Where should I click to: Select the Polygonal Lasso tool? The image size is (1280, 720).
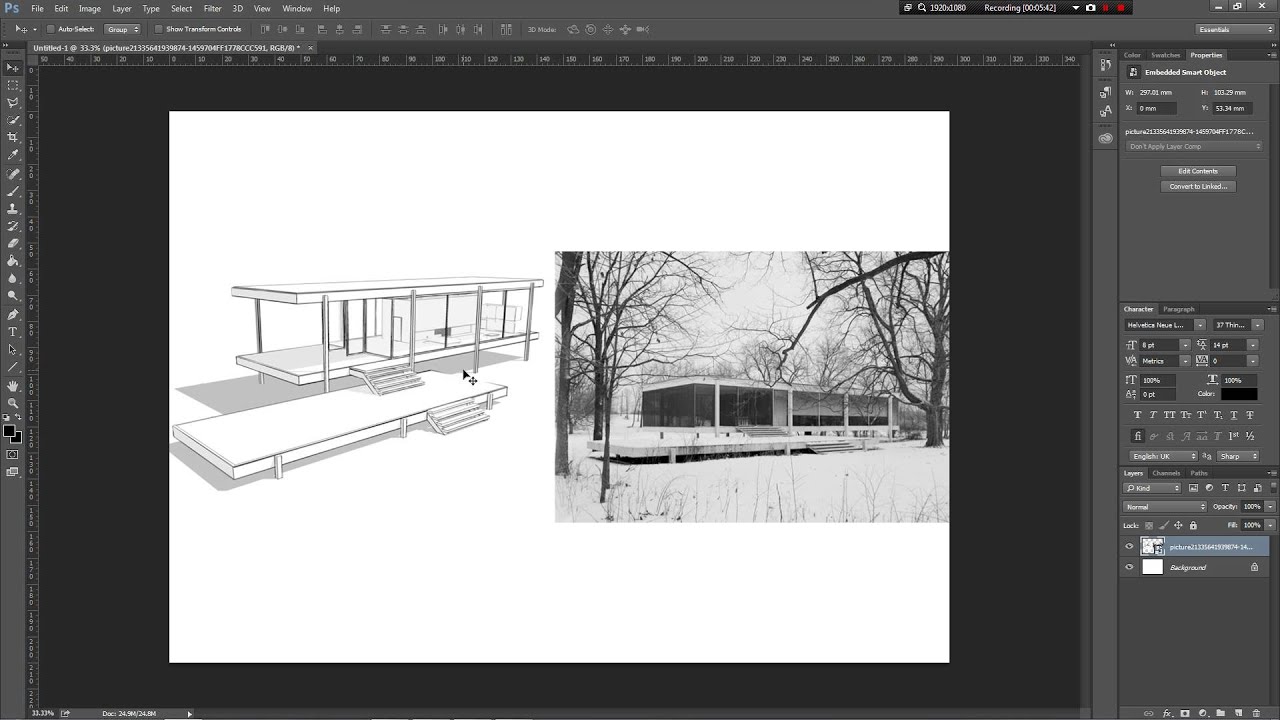[x=13, y=102]
